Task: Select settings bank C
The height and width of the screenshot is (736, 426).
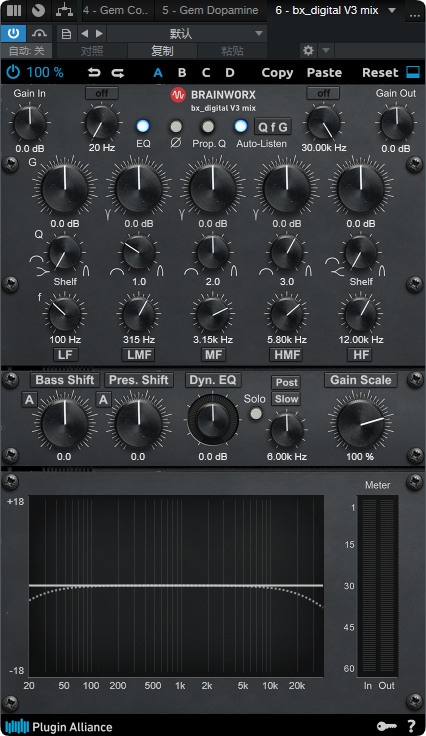Action: pyautogui.click(x=206, y=73)
